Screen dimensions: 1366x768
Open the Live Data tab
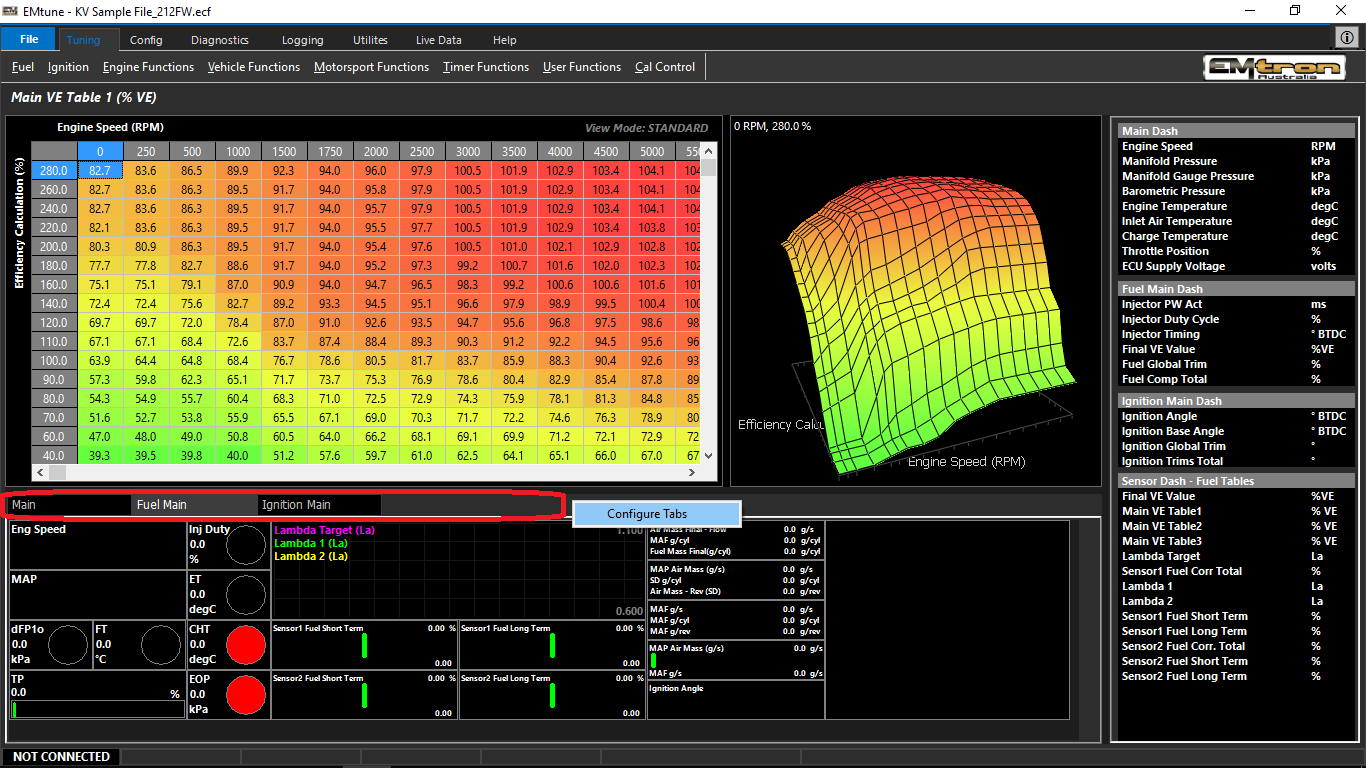point(438,40)
